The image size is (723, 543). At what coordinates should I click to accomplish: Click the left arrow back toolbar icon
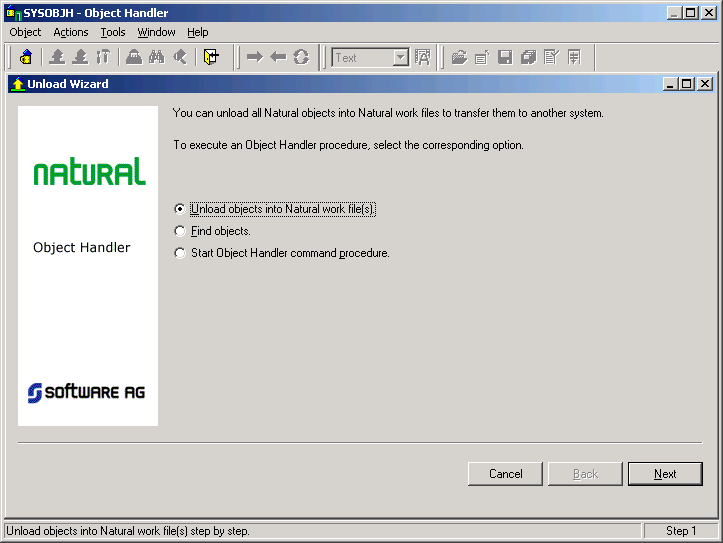click(x=278, y=58)
